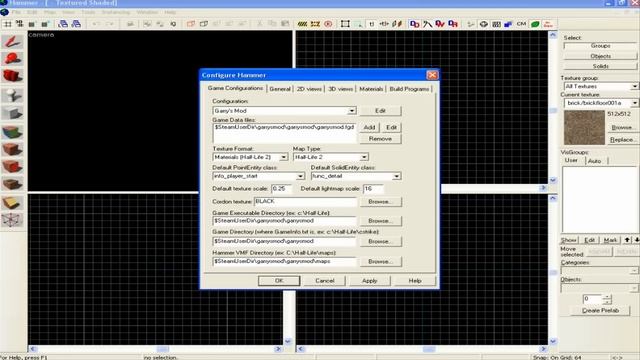
Task: Select the Apply Current Texture tool
Action: tap(12, 149)
